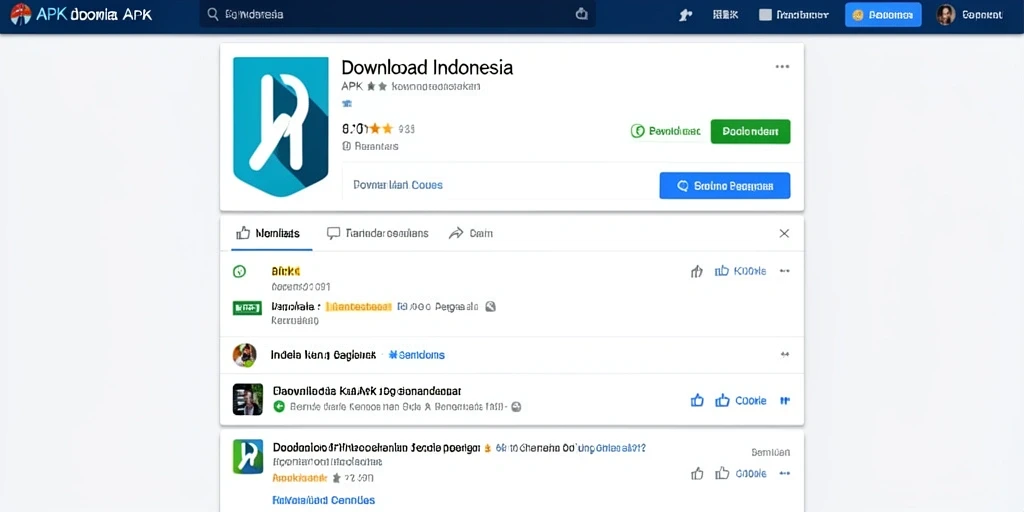Open dark thumbnail of "Daovnilodia KalArk" post
This screenshot has width=1024, height=512.
click(248, 399)
